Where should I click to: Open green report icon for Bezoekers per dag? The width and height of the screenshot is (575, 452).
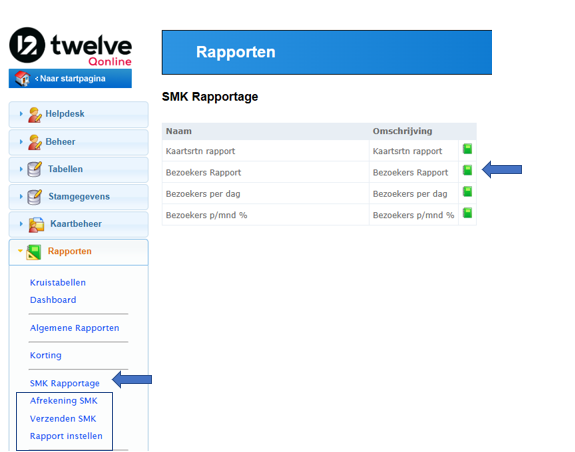click(467, 192)
